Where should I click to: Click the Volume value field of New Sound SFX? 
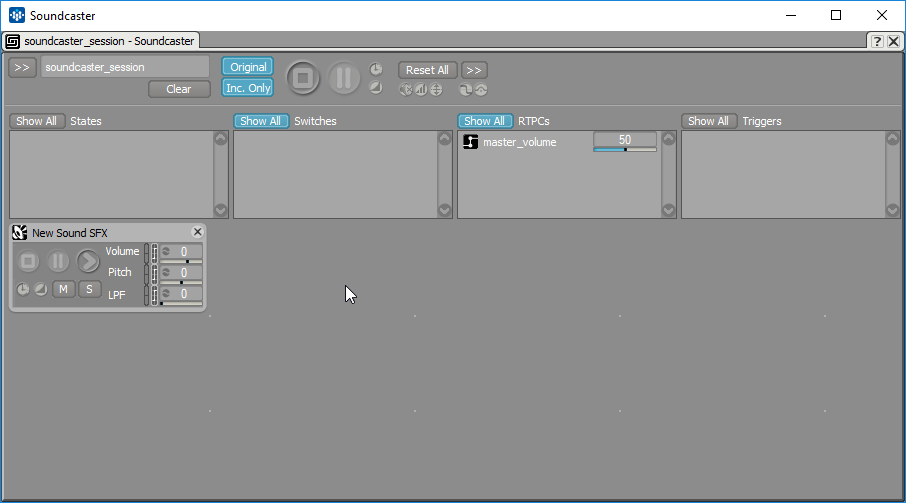tap(181, 251)
